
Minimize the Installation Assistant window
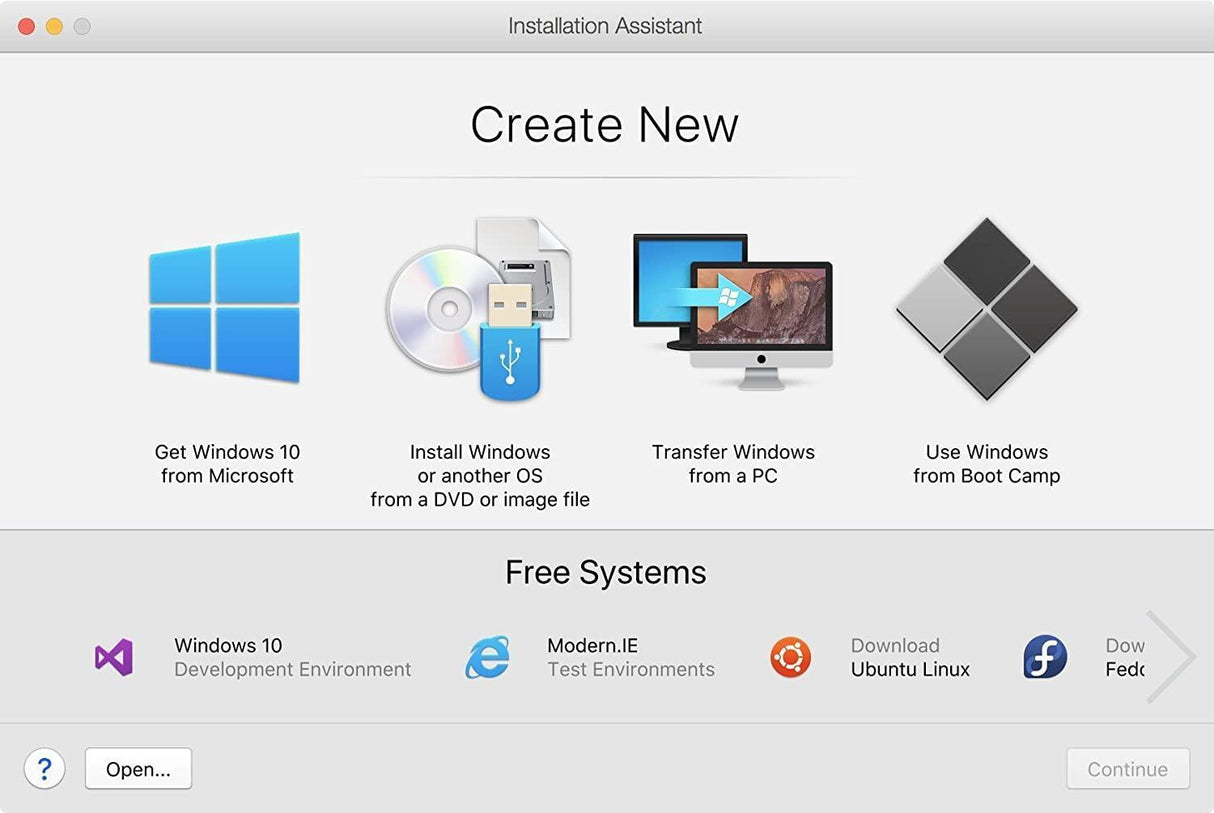[x=52, y=26]
